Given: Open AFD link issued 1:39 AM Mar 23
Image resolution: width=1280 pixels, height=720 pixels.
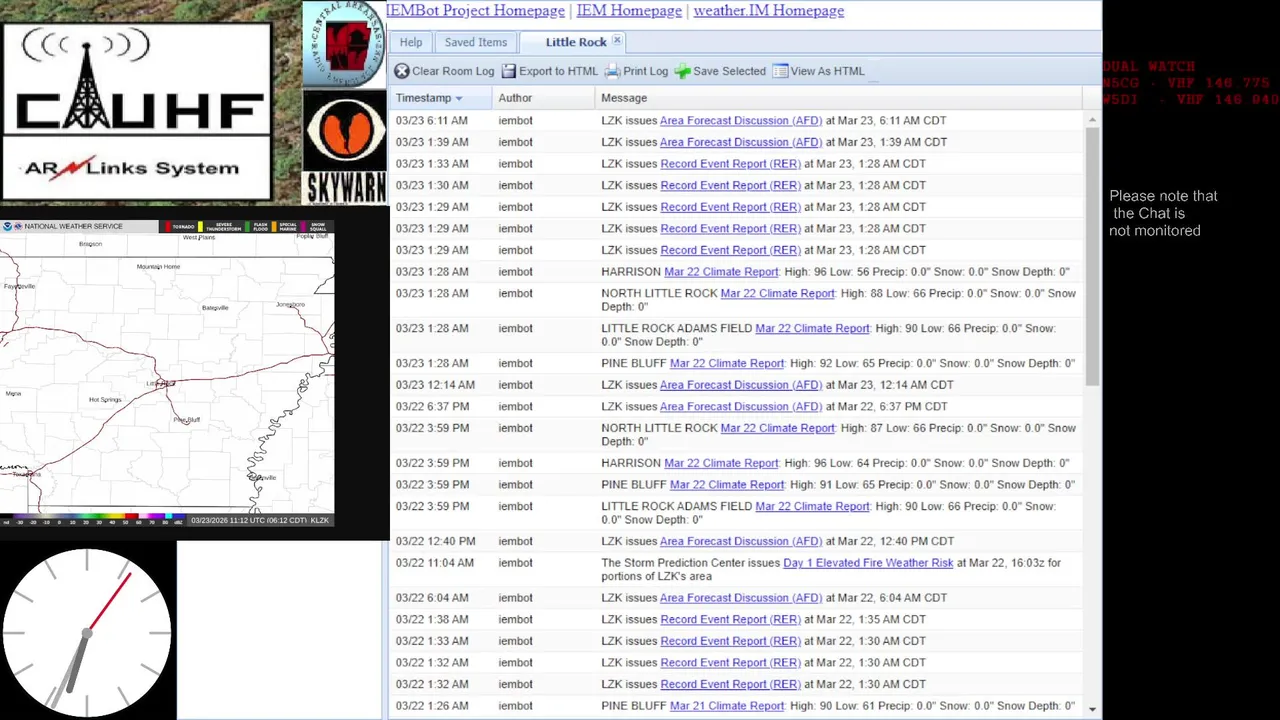Looking at the screenshot, I should tap(741, 142).
